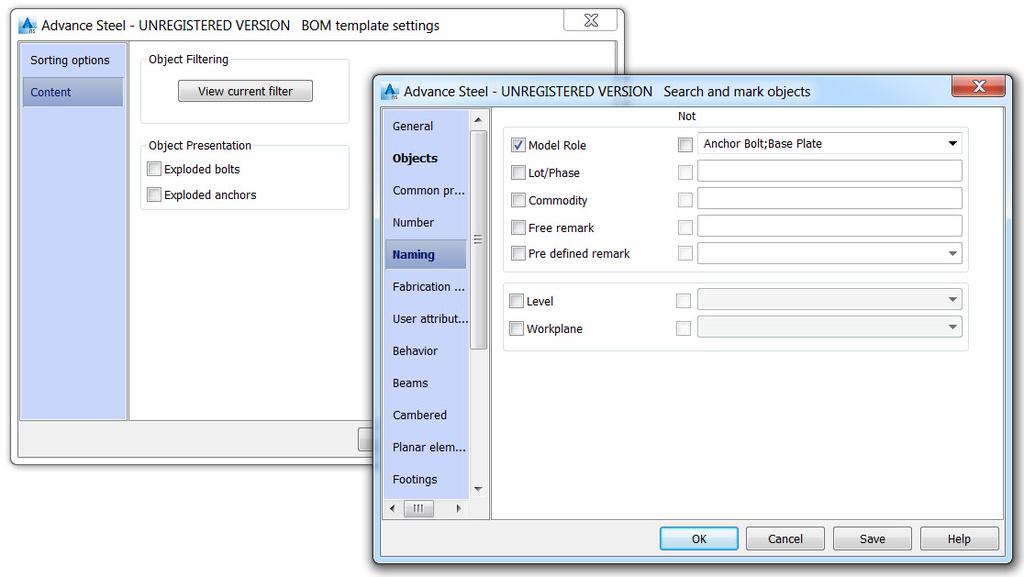The width and height of the screenshot is (1024, 577).
Task: Enable the Level checkbox
Action: [x=516, y=301]
